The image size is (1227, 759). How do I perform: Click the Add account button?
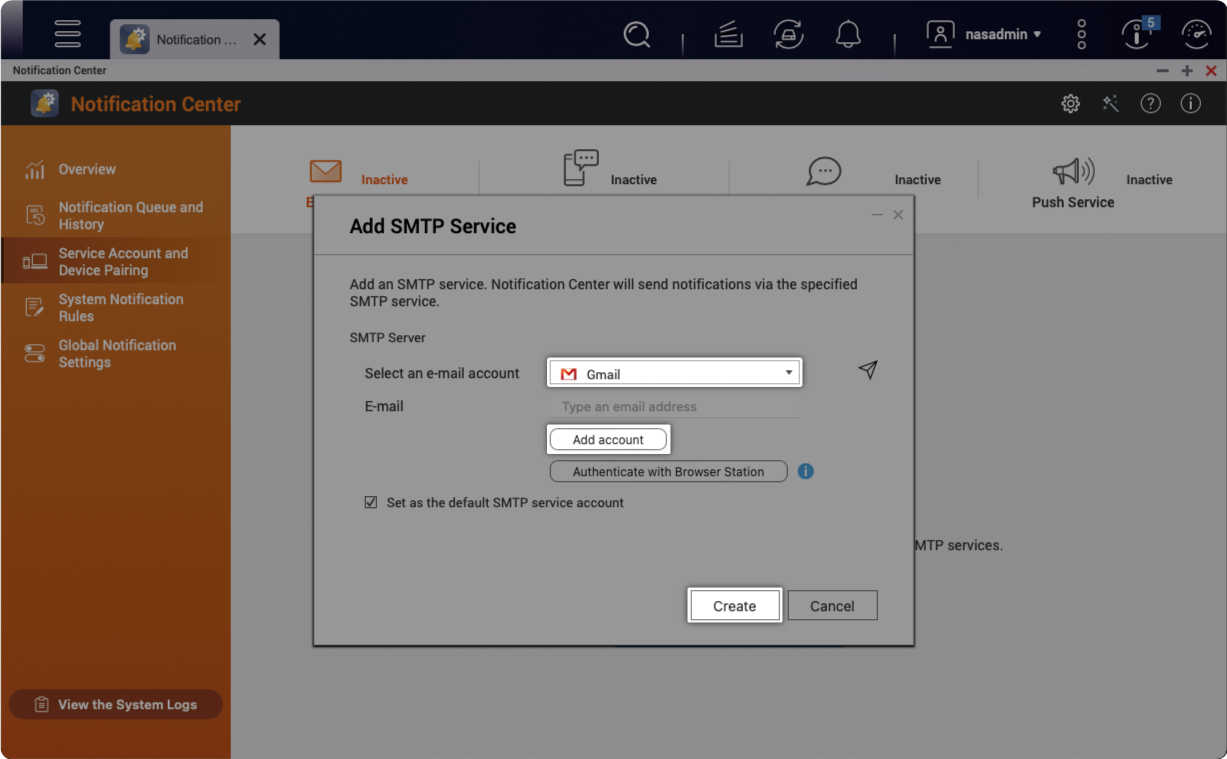(608, 440)
